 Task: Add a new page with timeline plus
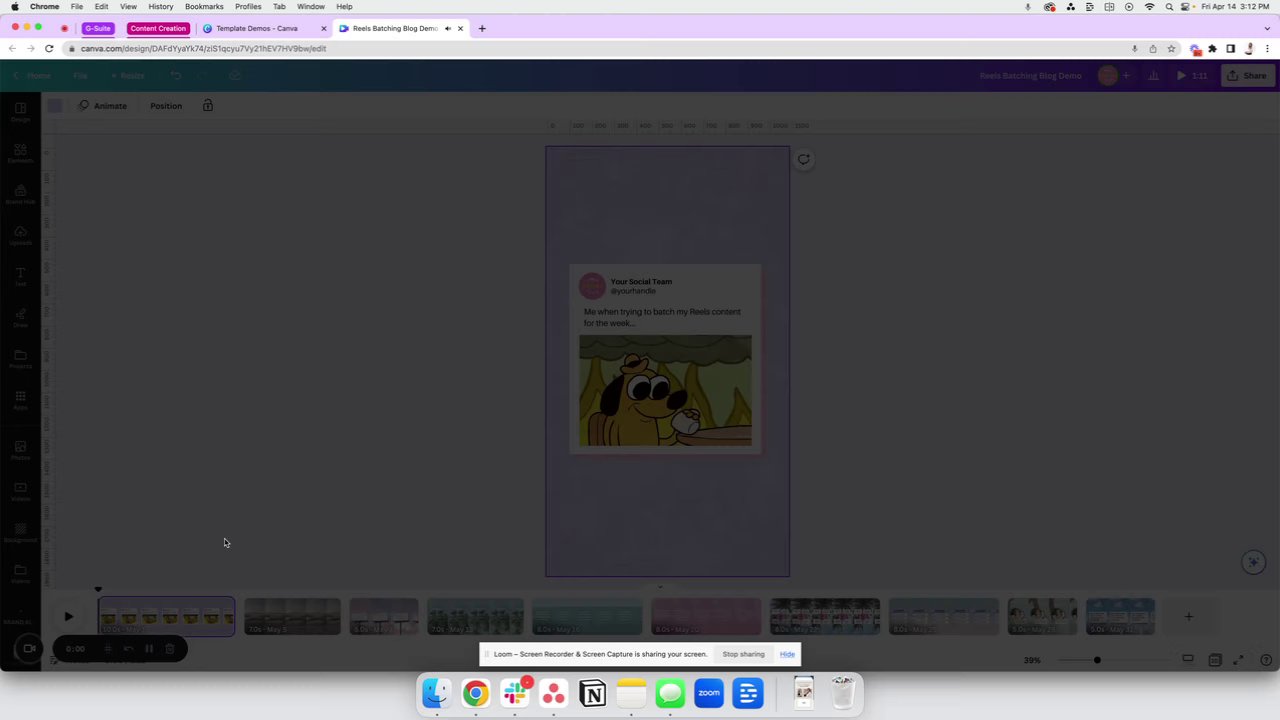(1188, 617)
